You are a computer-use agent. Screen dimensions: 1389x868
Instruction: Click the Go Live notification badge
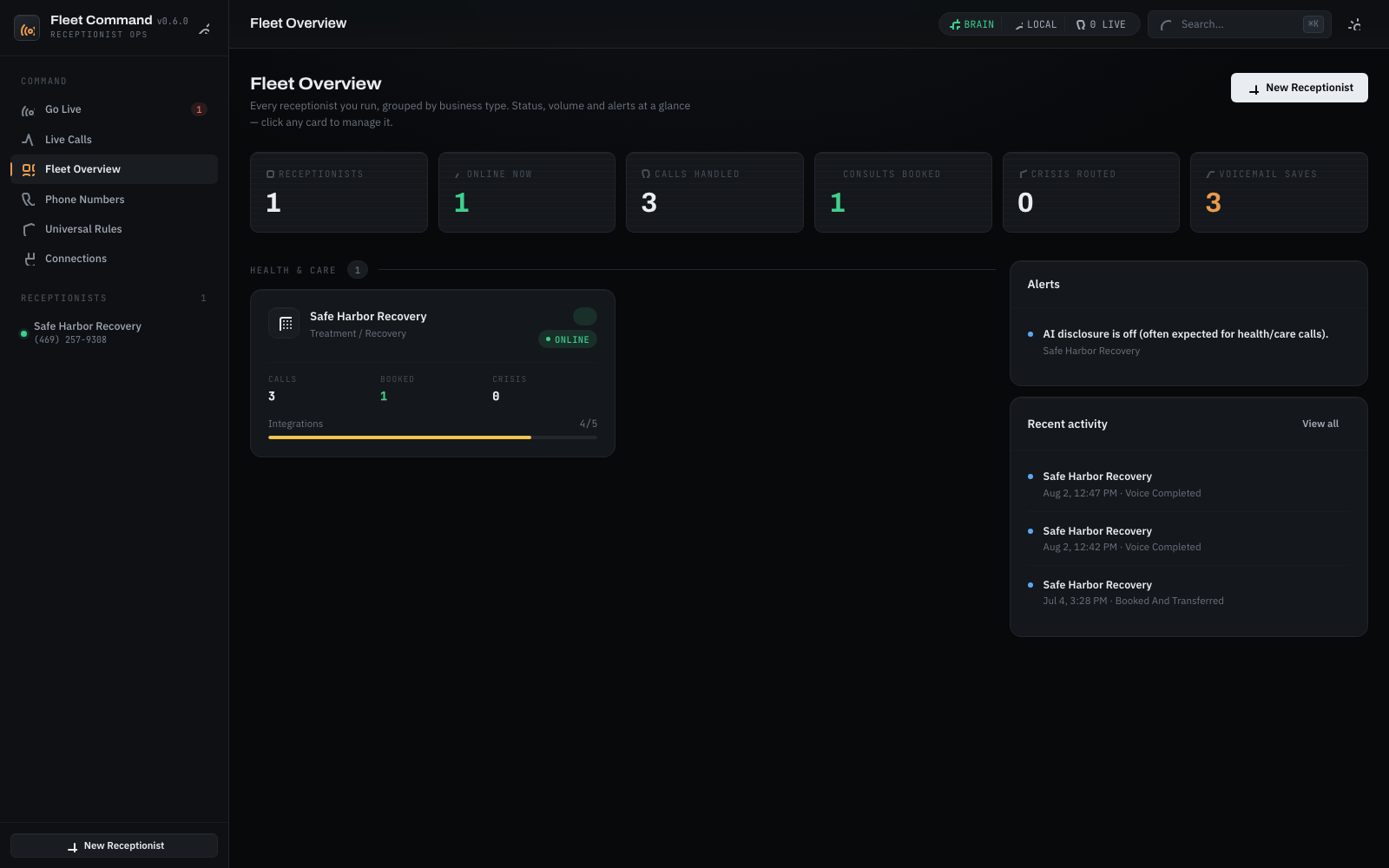(199, 109)
